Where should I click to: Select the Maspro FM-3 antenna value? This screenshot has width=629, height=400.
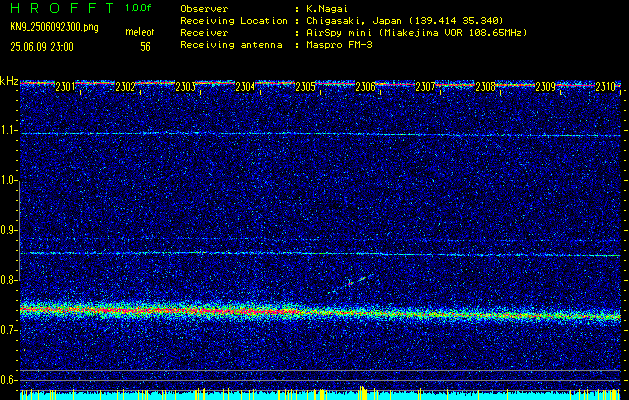(337, 45)
